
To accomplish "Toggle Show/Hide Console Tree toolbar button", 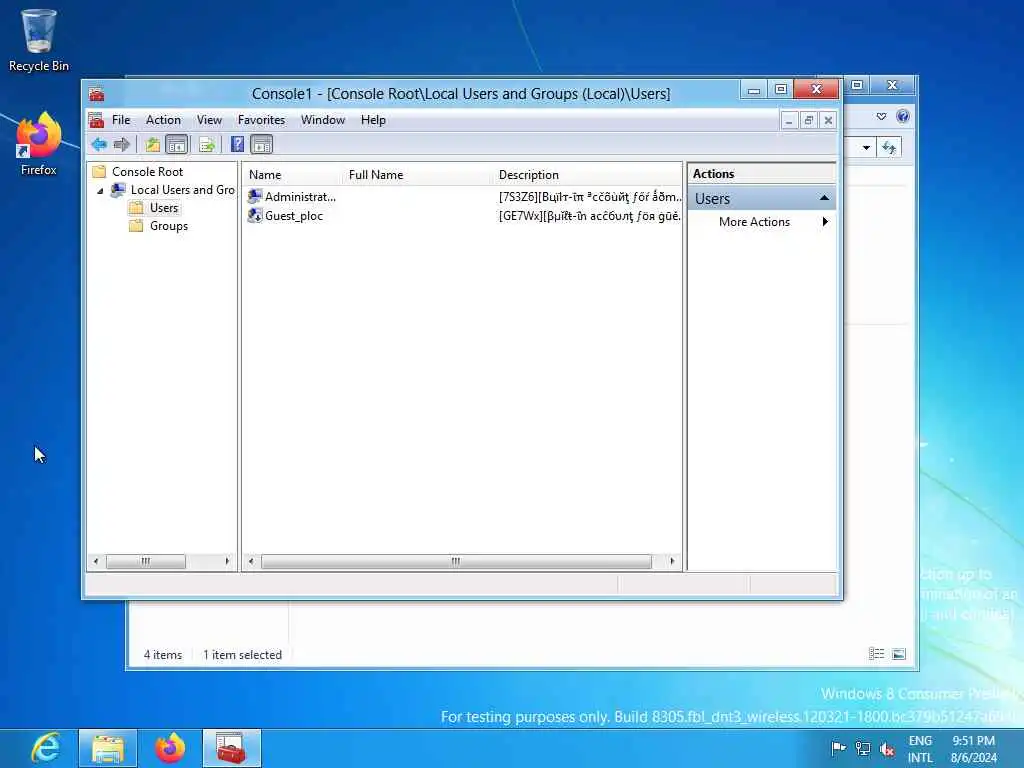I will pyautogui.click(x=176, y=144).
